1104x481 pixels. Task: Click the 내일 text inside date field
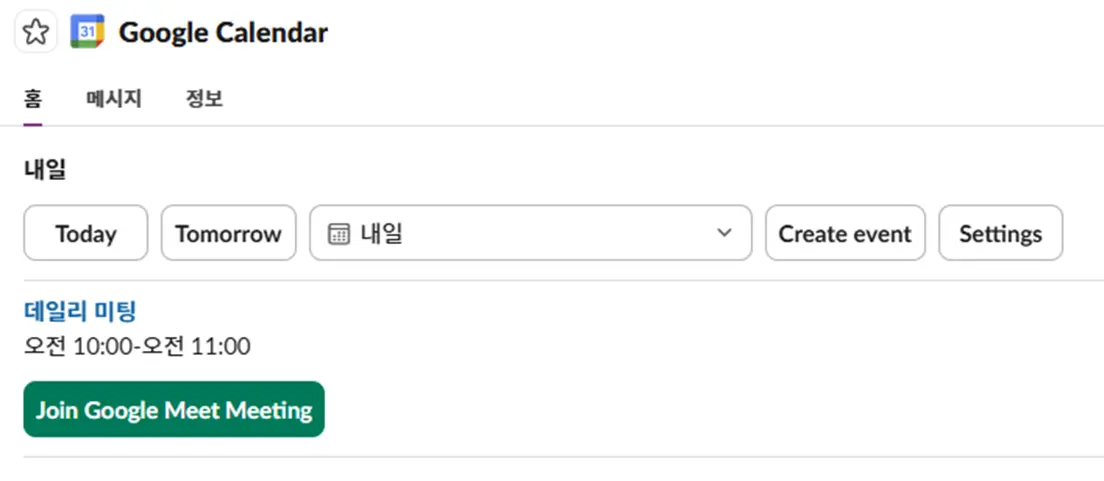pyautogui.click(x=381, y=234)
